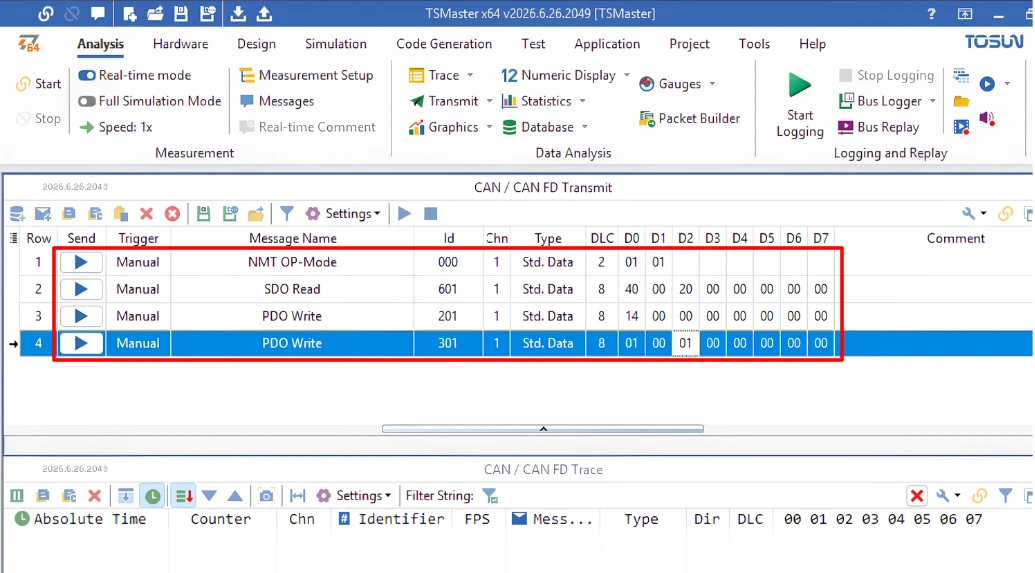
Task: Click the open project folder icon in title bar
Action: 155,13
